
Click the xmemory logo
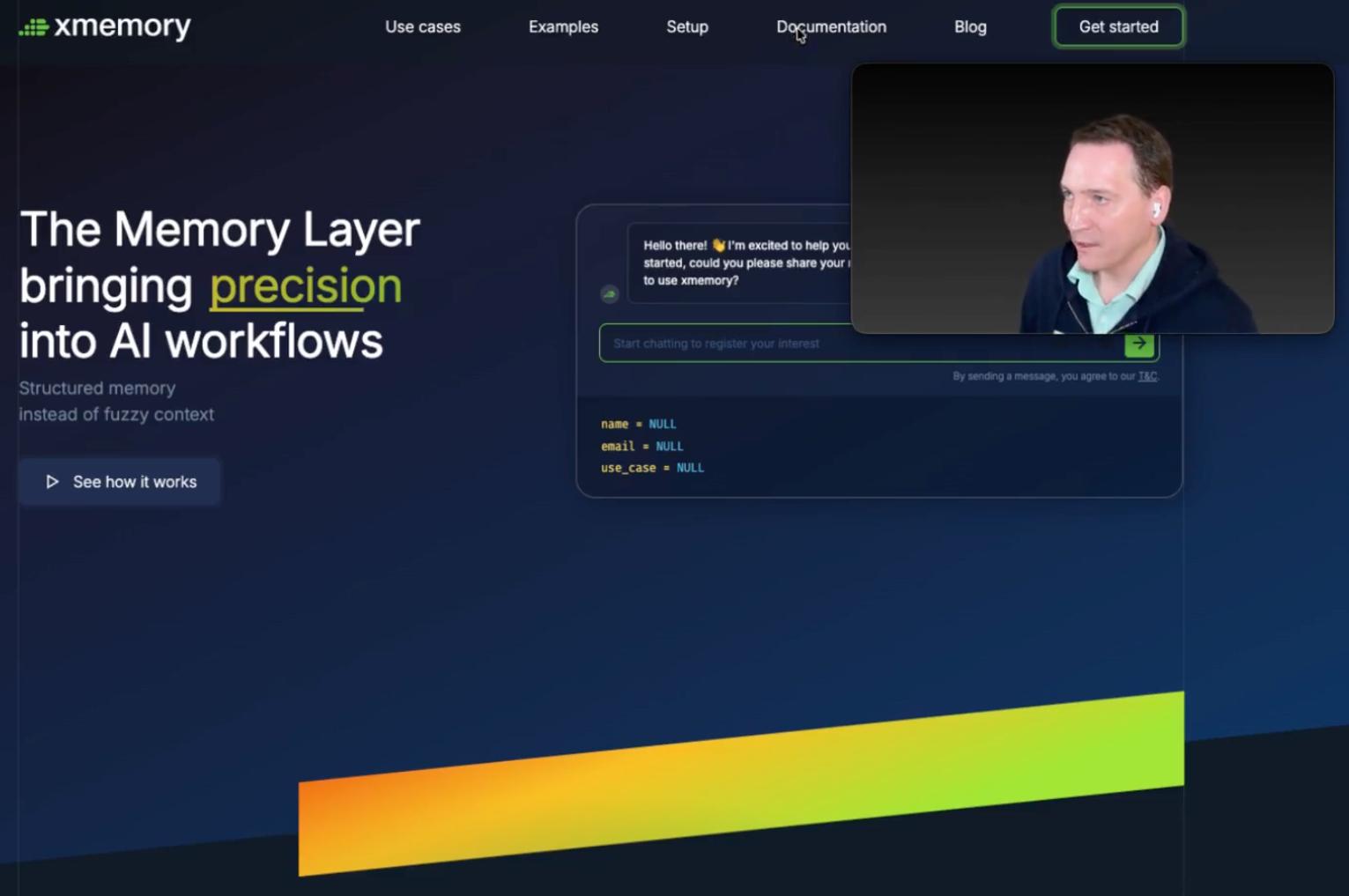pos(105,27)
